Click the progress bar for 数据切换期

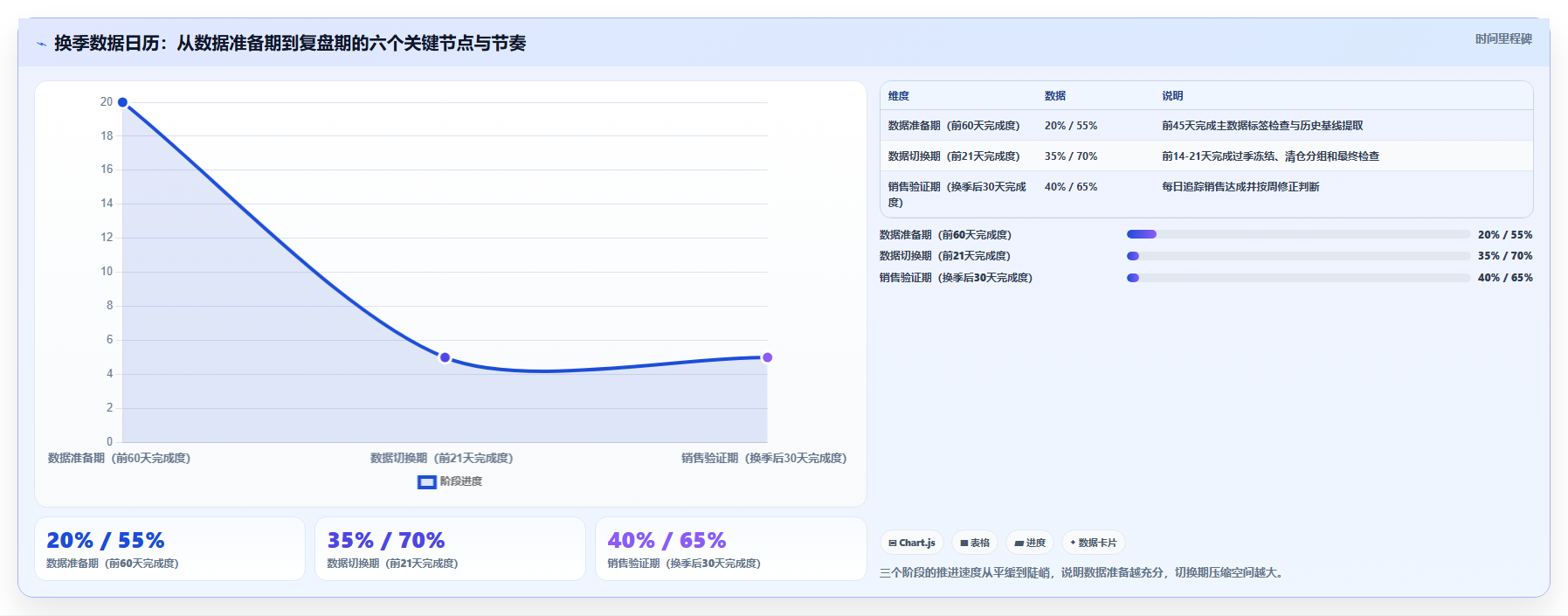pos(1298,256)
